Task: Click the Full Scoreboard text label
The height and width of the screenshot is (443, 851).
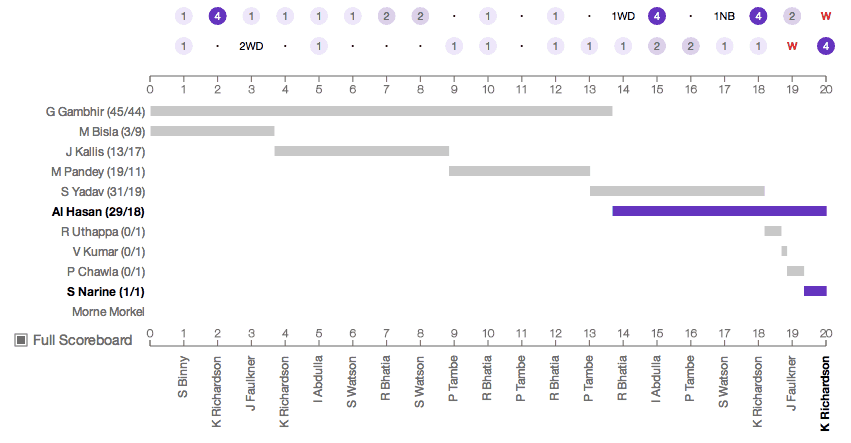Action: [82, 340]
